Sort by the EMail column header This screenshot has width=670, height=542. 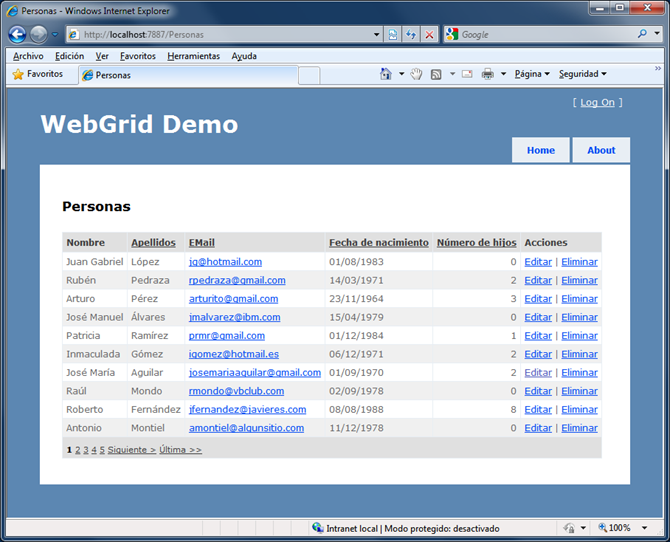click(x=202, y=242)
